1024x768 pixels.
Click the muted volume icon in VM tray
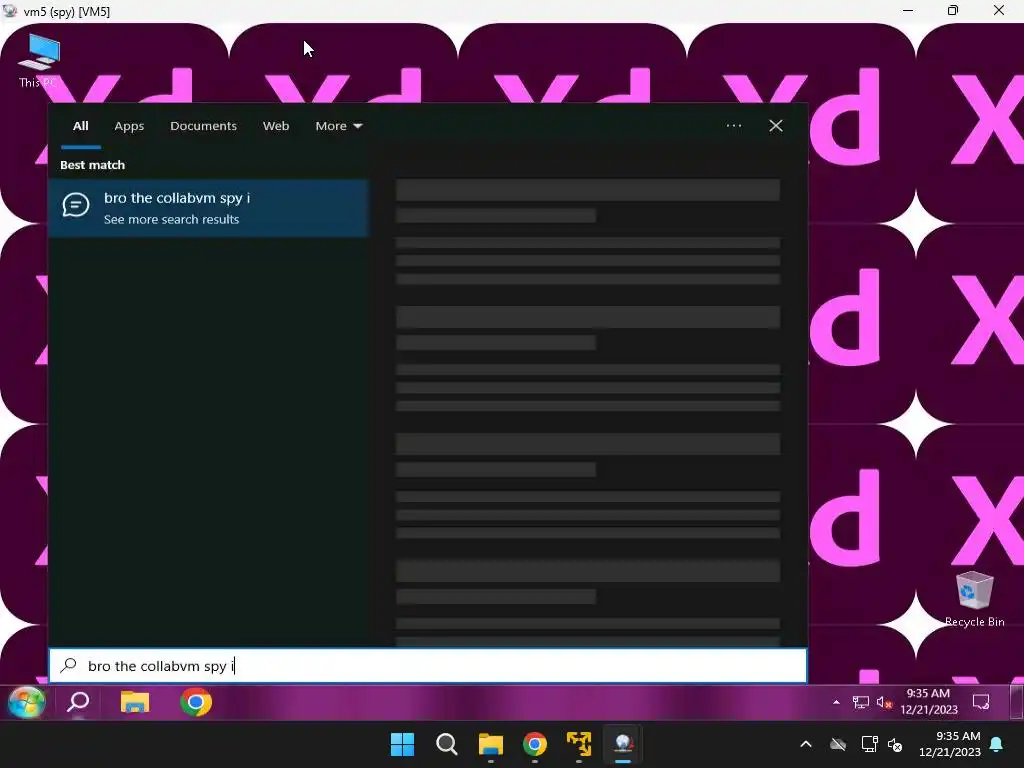coord(884,702)
